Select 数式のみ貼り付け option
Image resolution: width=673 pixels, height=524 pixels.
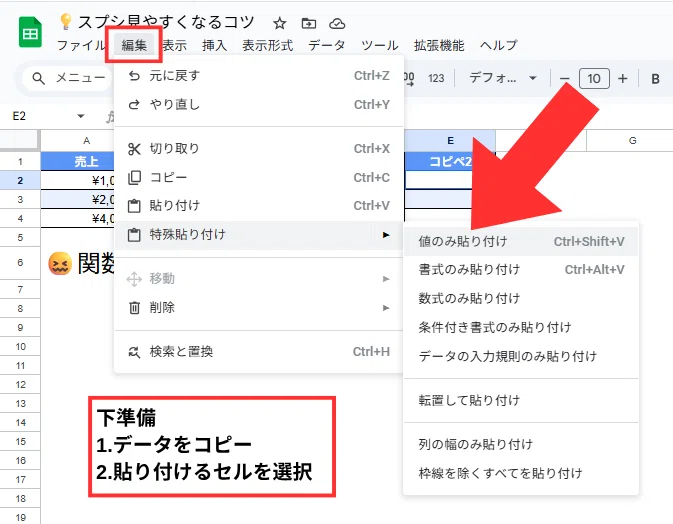[x=521, y=298]
